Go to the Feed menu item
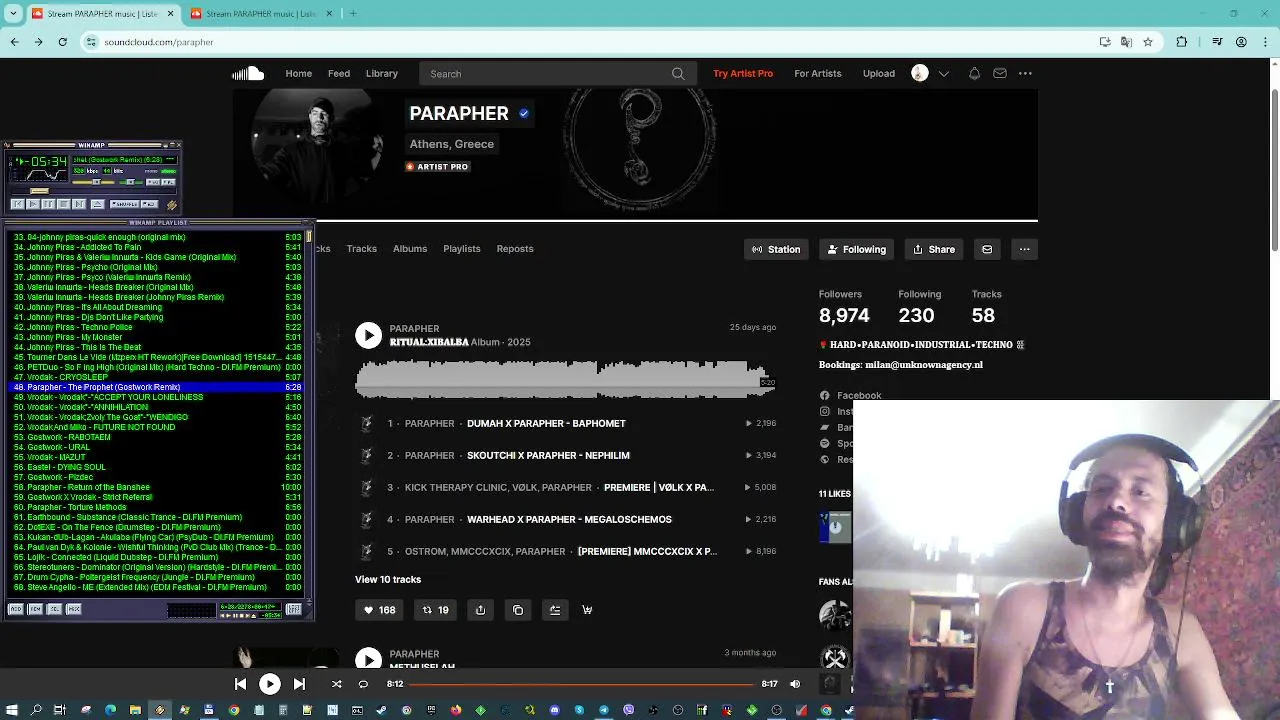This screenshot has height=720, width=1280. coord(339,73)
